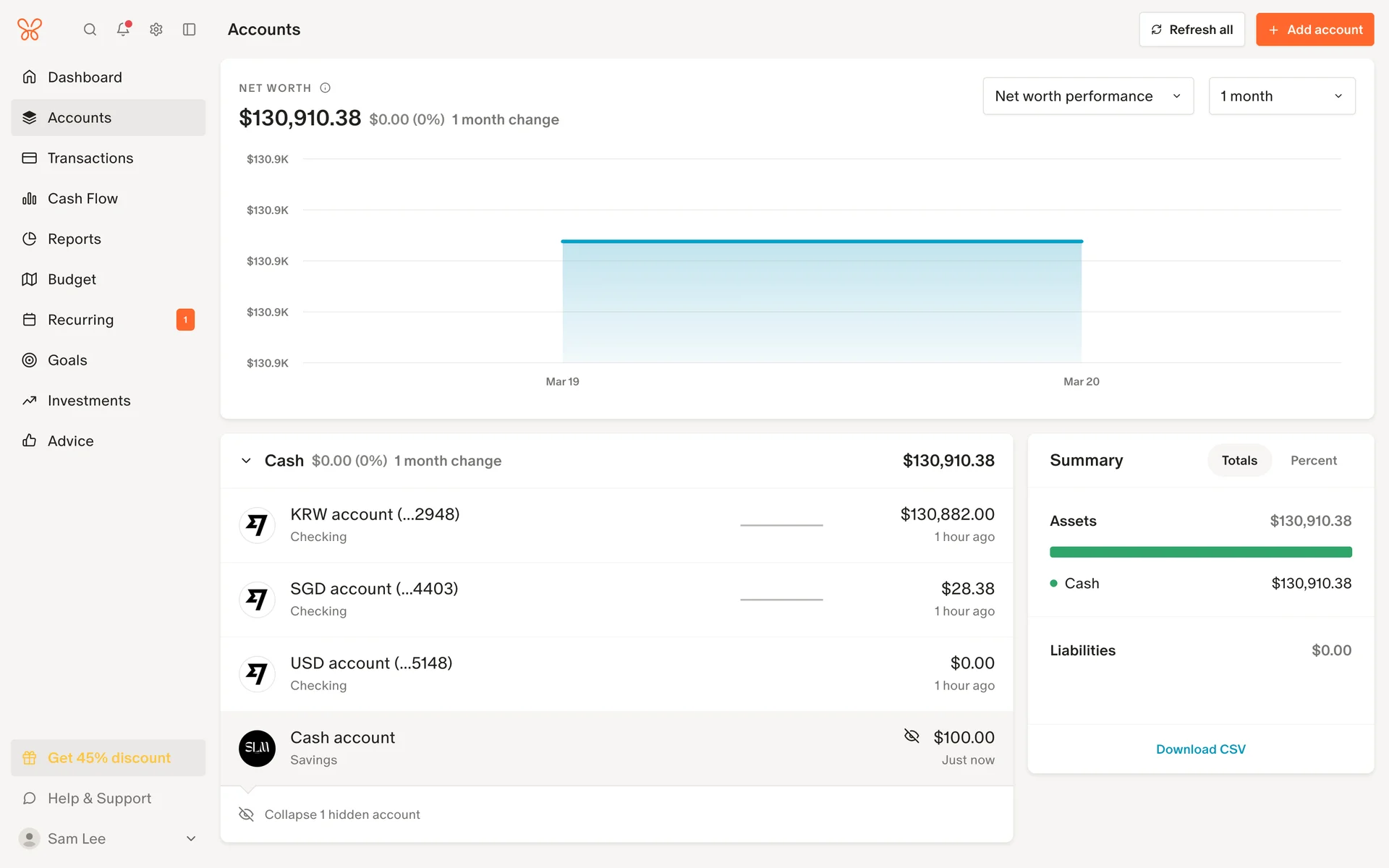1389x868 pixels.
Task: Click the KRW account Wise logo
Action: coord(257,525)
